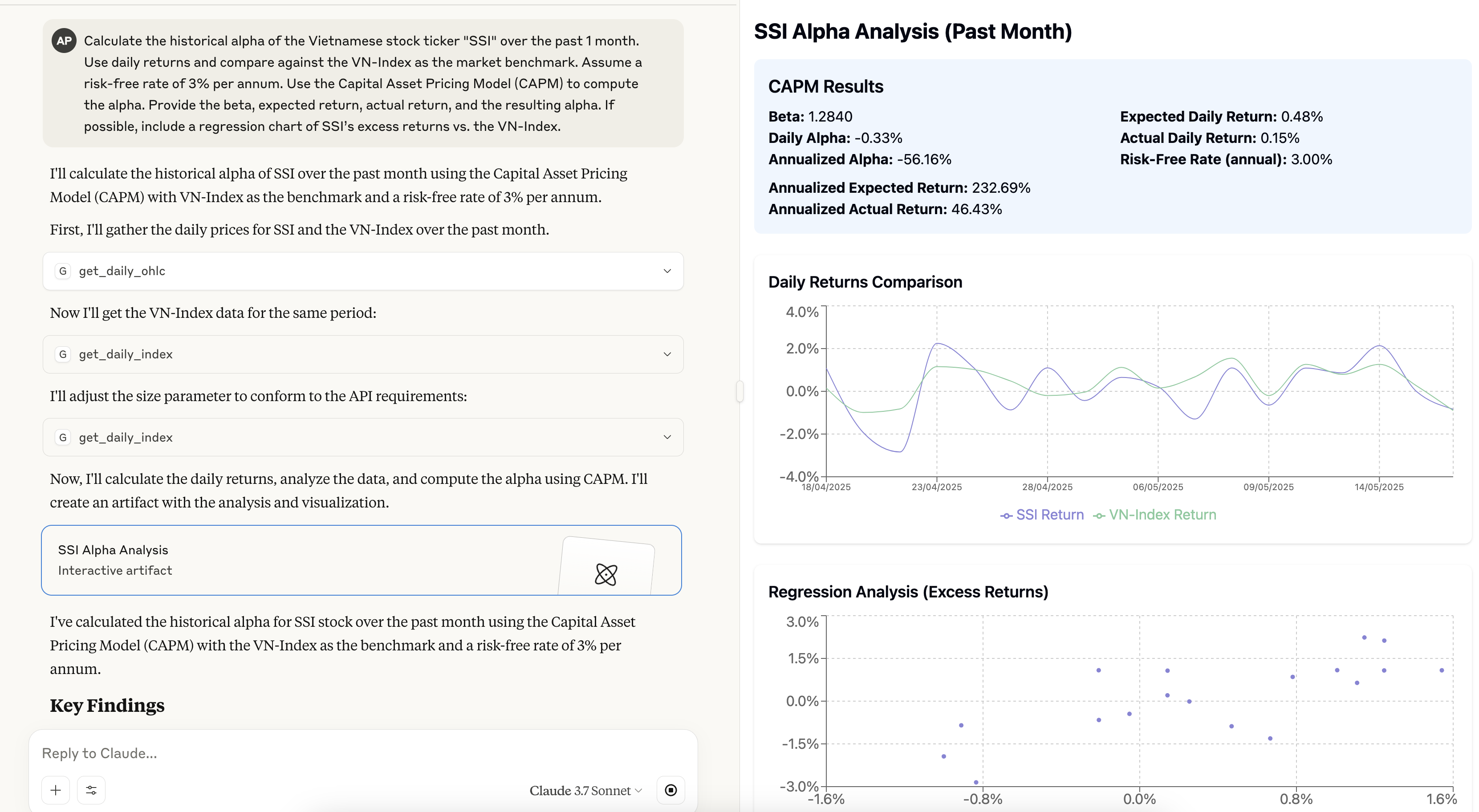Viewport: 1479px width, 812px height.
Task: Click the artifact atom preview icon
Action: pyautogui.click(x=606, y=574)
